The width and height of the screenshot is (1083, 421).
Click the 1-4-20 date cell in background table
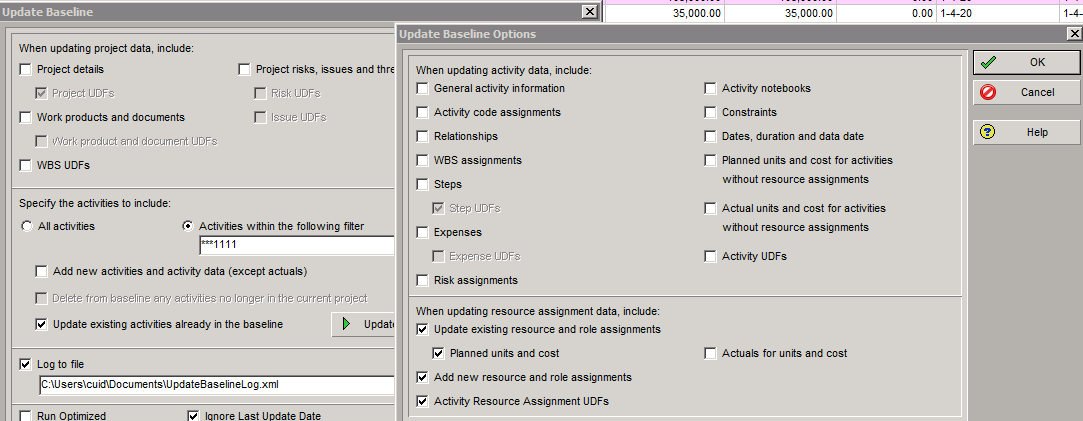pos(997,13)
